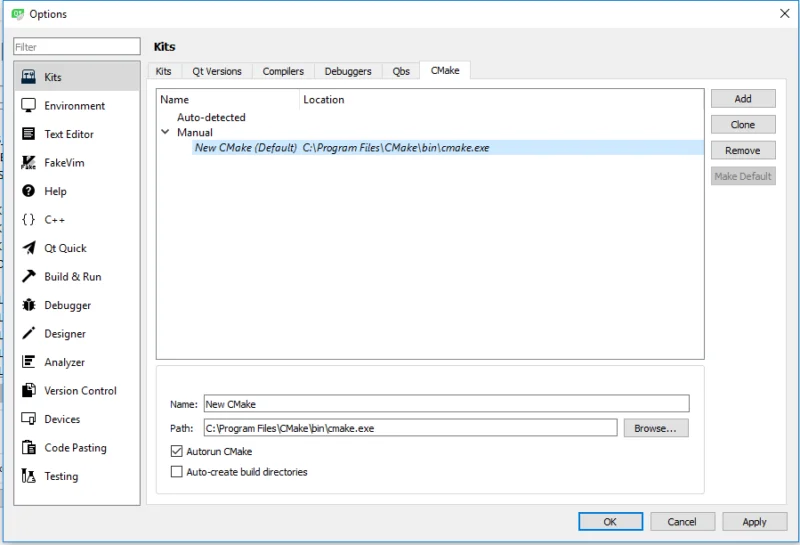Select the Text Editor category icon
The image size is (800, 545).
pyautogui.click(x=28, y=134)
